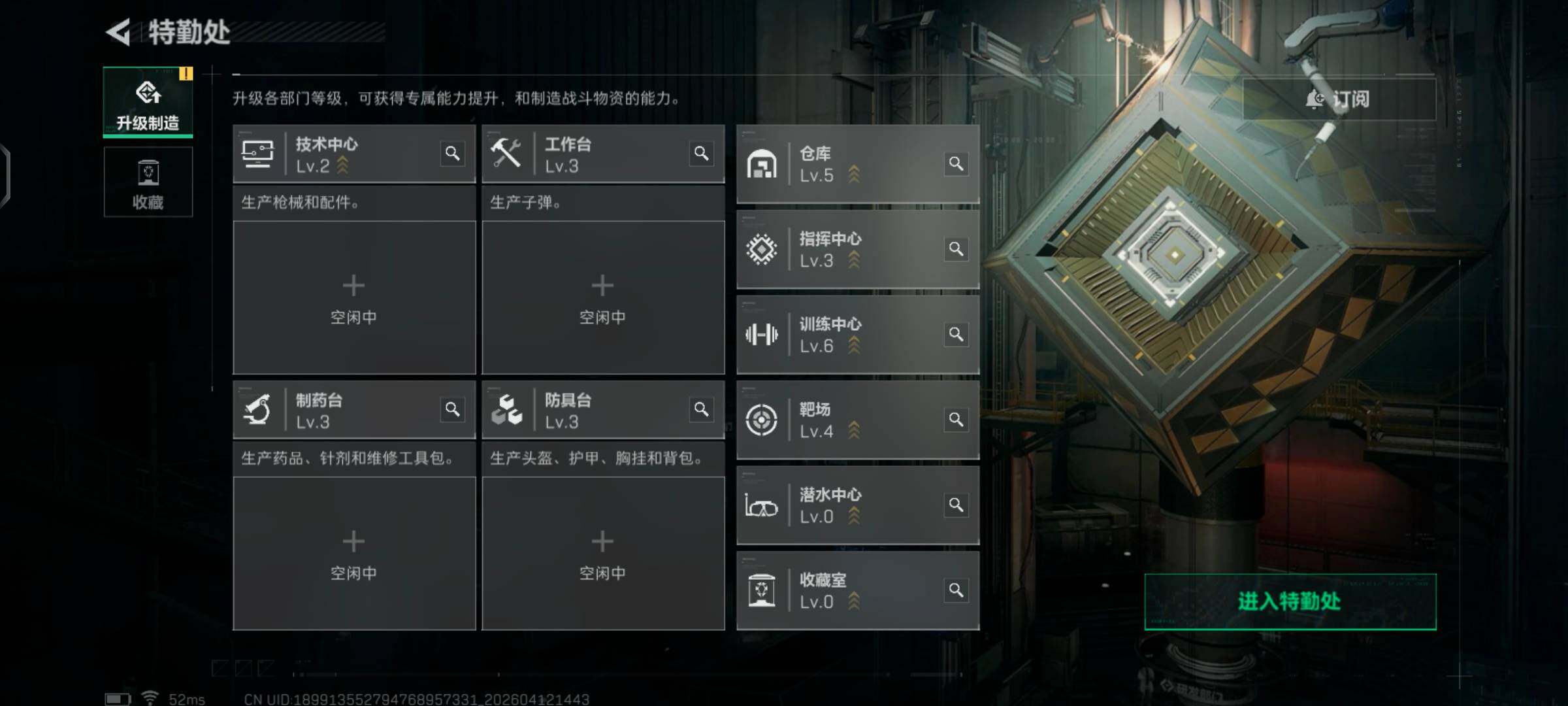Open magnifier details for 仓库
Image resolution: width=1568 pixels, height=706 pixels.
956,163
